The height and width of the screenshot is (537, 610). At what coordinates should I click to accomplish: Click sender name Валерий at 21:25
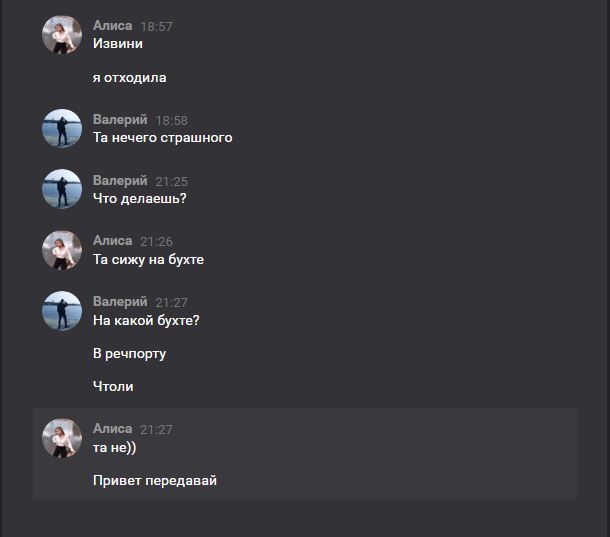[120, 181]
